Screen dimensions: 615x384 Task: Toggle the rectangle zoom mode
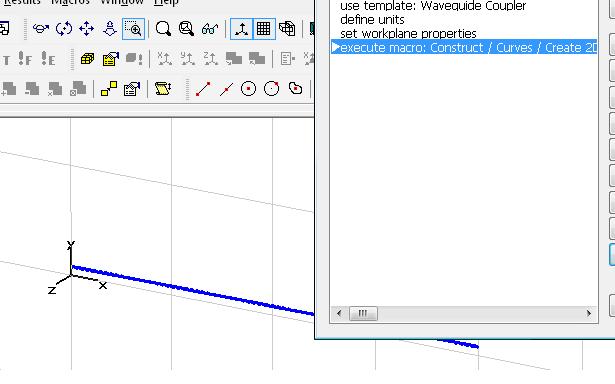[133, 29]
